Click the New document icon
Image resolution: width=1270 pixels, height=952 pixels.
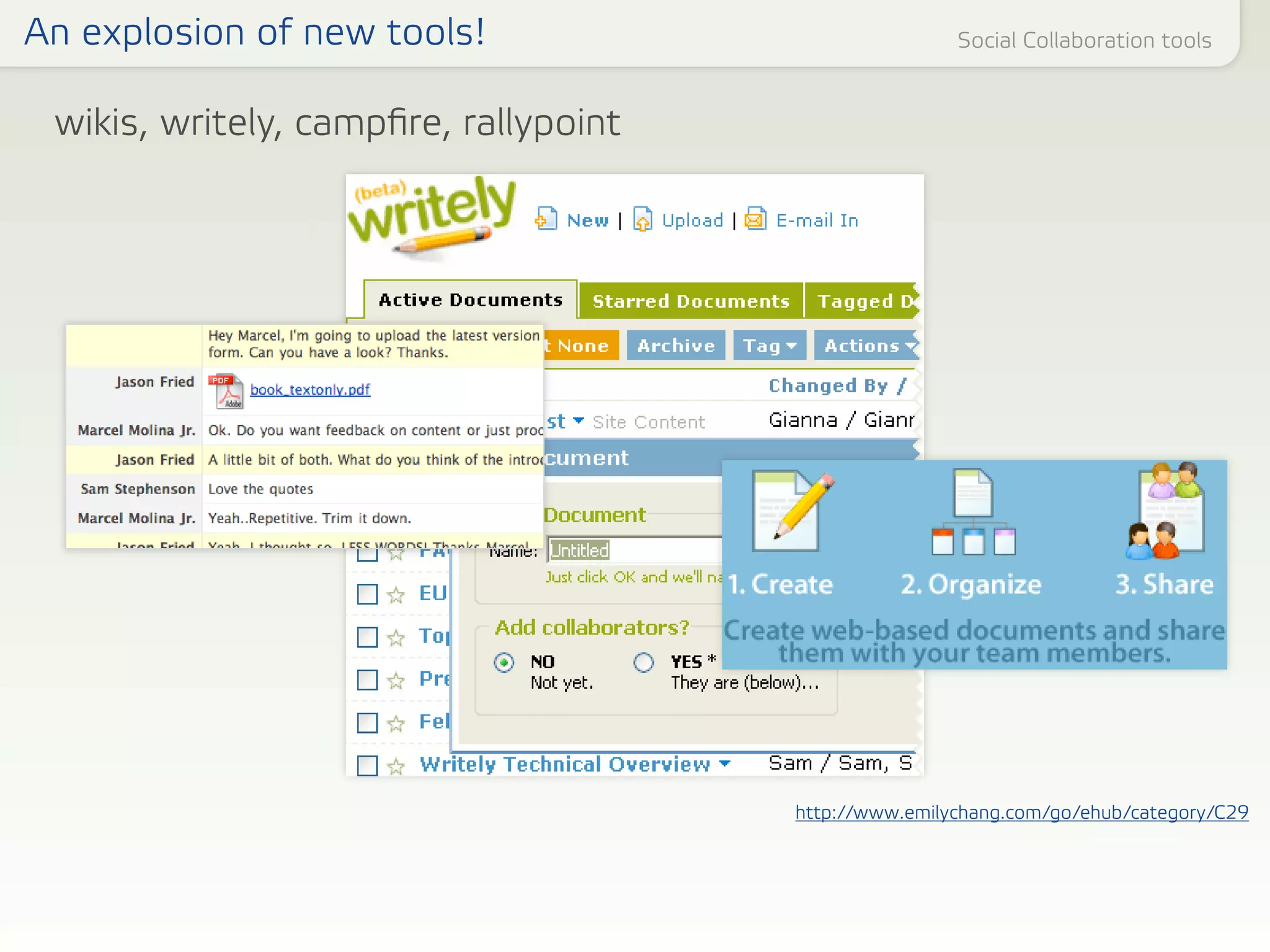(546, 219)
